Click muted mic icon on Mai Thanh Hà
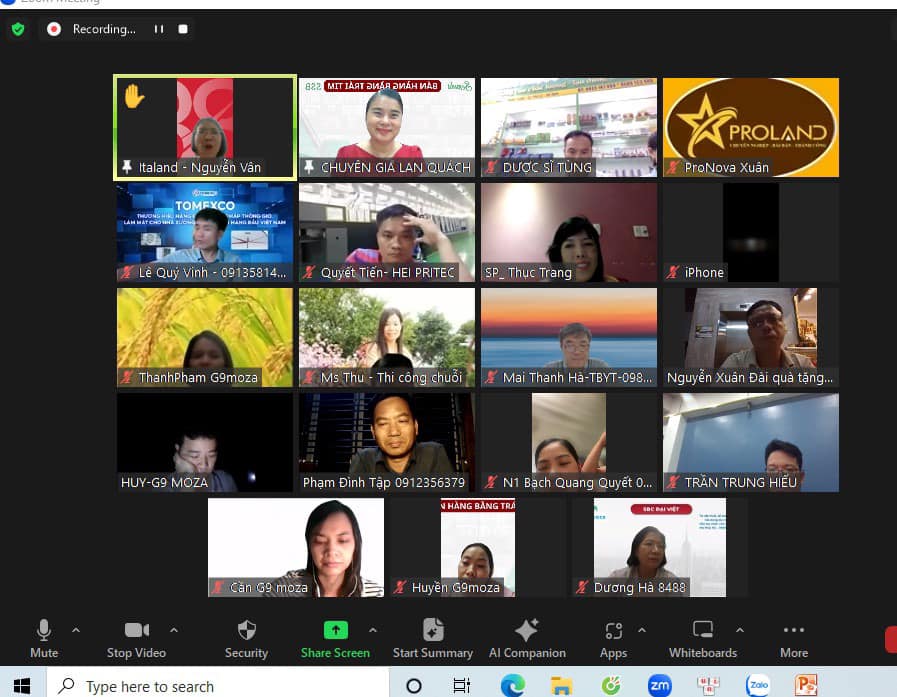This screenshot has width=897, height=697. (491, 378)
